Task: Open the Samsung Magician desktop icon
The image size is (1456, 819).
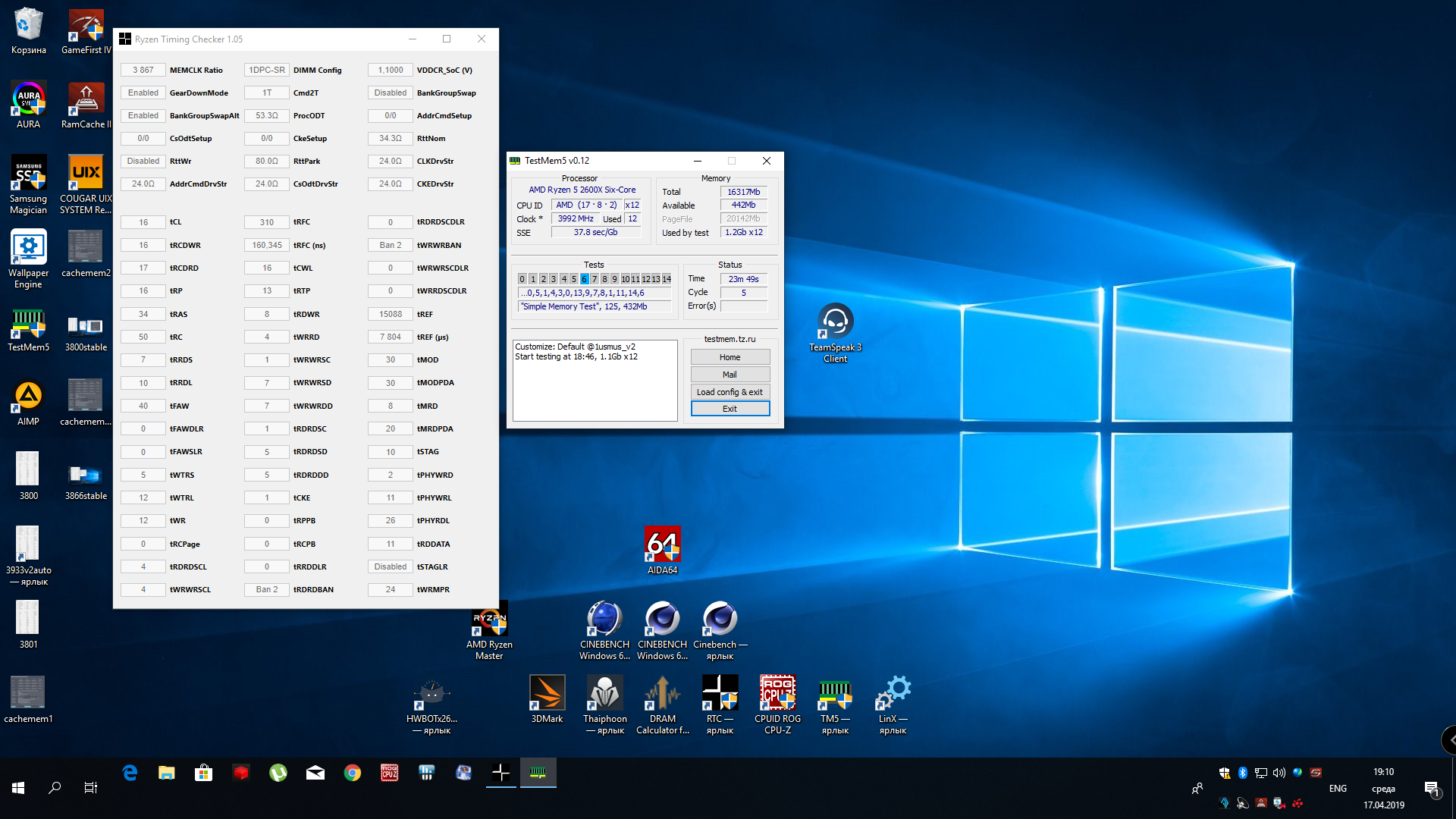Action: click(28, 174)
